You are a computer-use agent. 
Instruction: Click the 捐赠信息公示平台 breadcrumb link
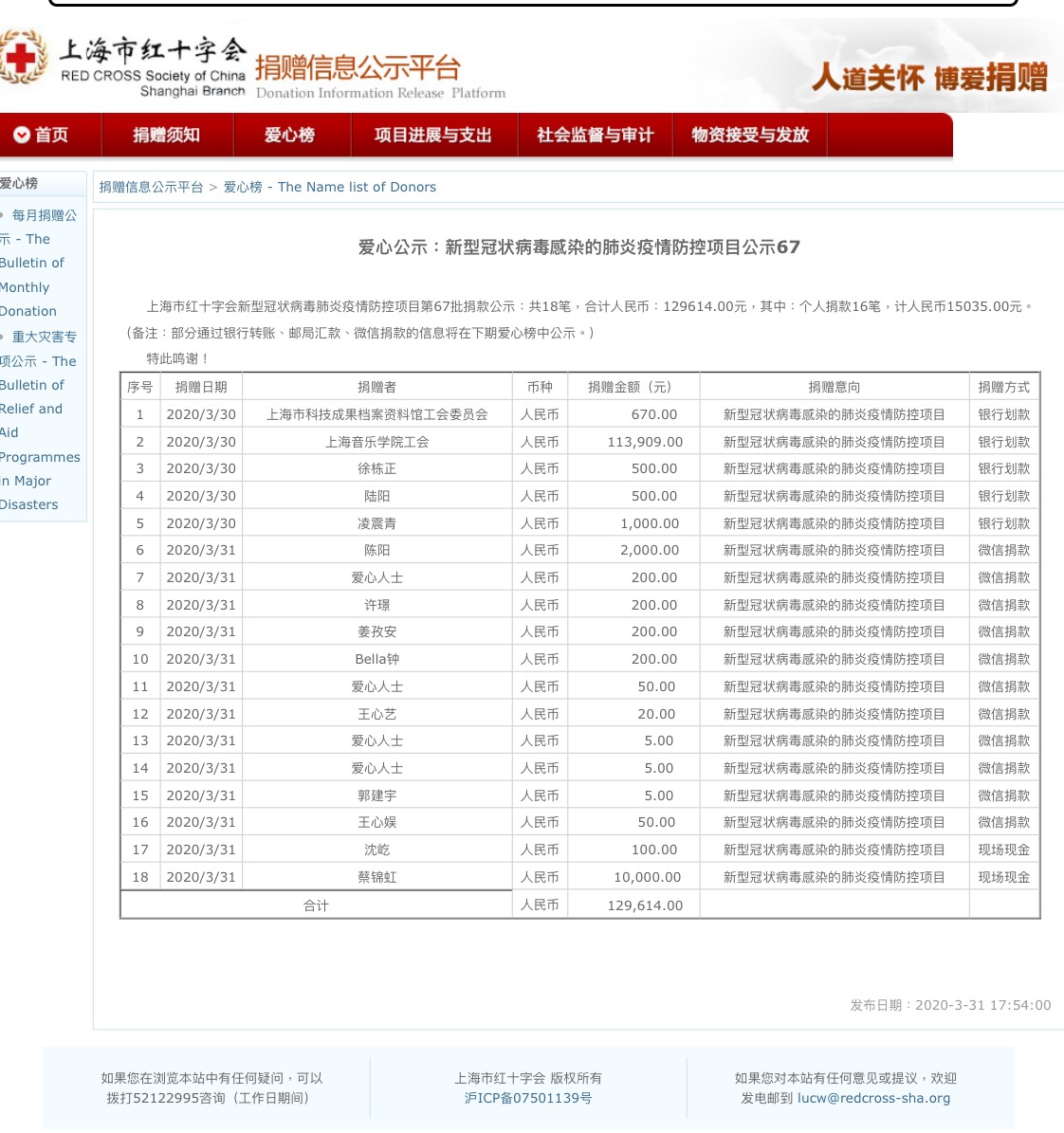(151, 188)
